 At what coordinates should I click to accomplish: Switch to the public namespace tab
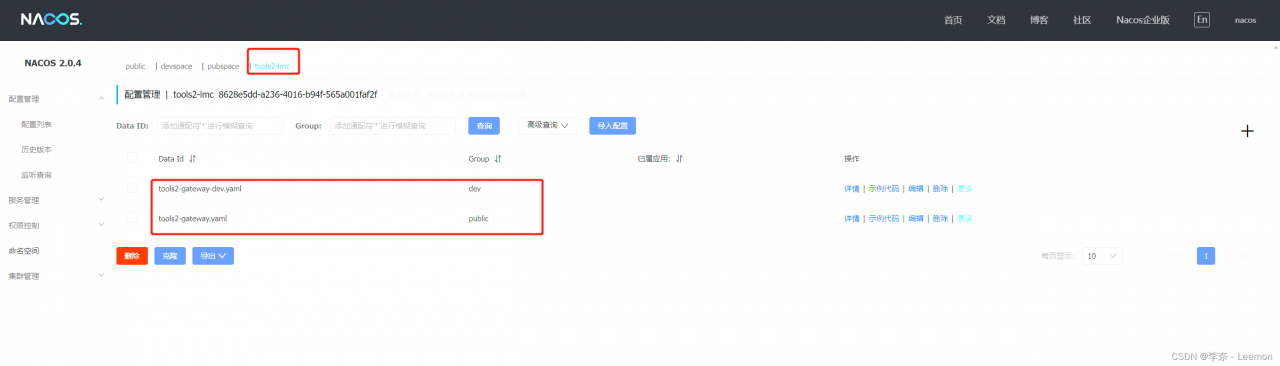click(x=135, y=66)
